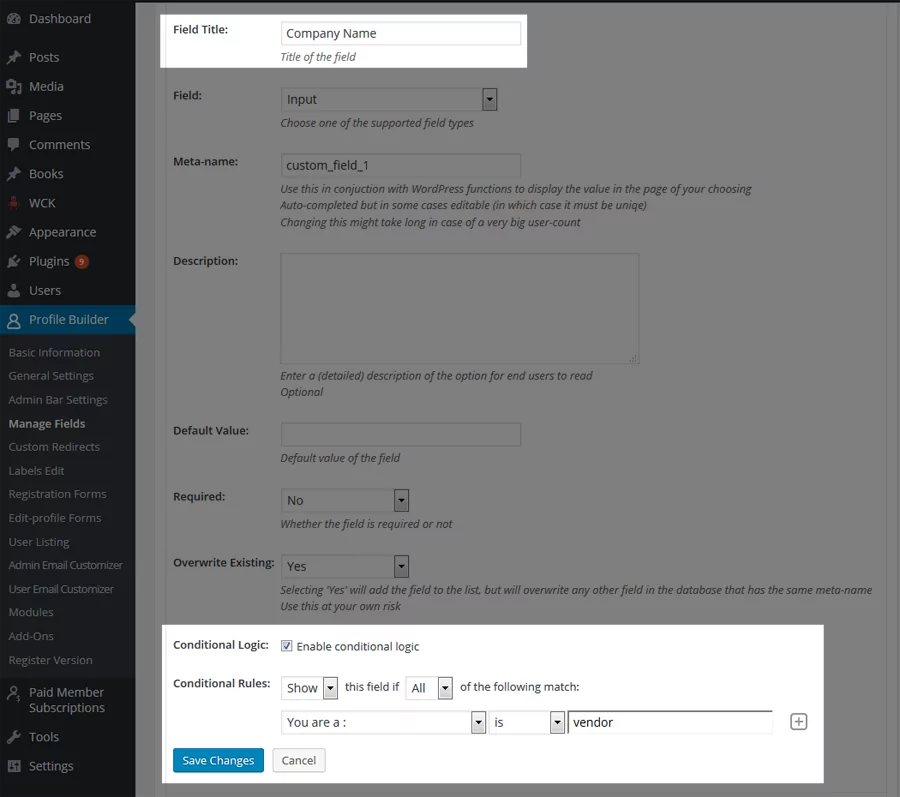This screenshot has width=900, height=797.
Task: Open Media via its sidebar icon
Action: (14, 87)
